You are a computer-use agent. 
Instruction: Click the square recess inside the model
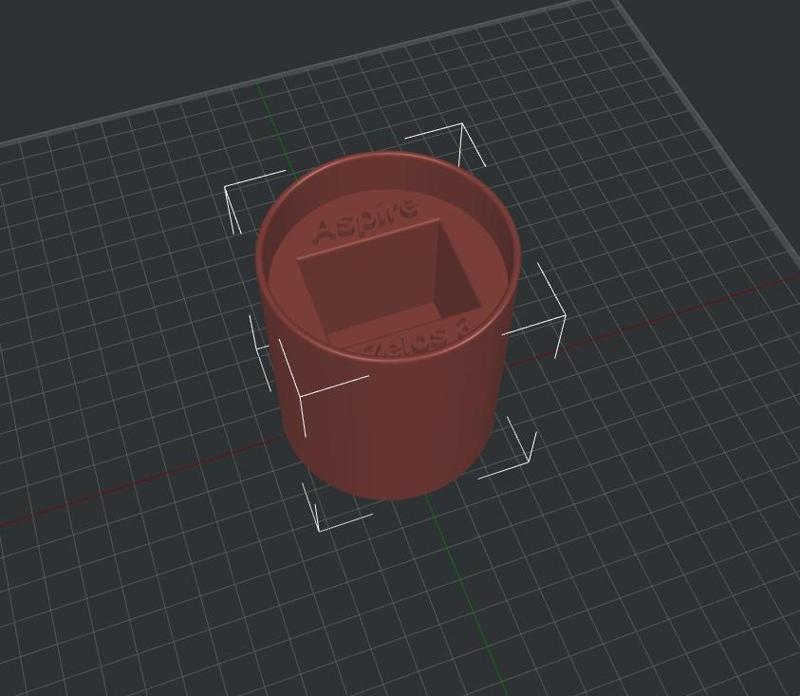(x=389, y=284)
